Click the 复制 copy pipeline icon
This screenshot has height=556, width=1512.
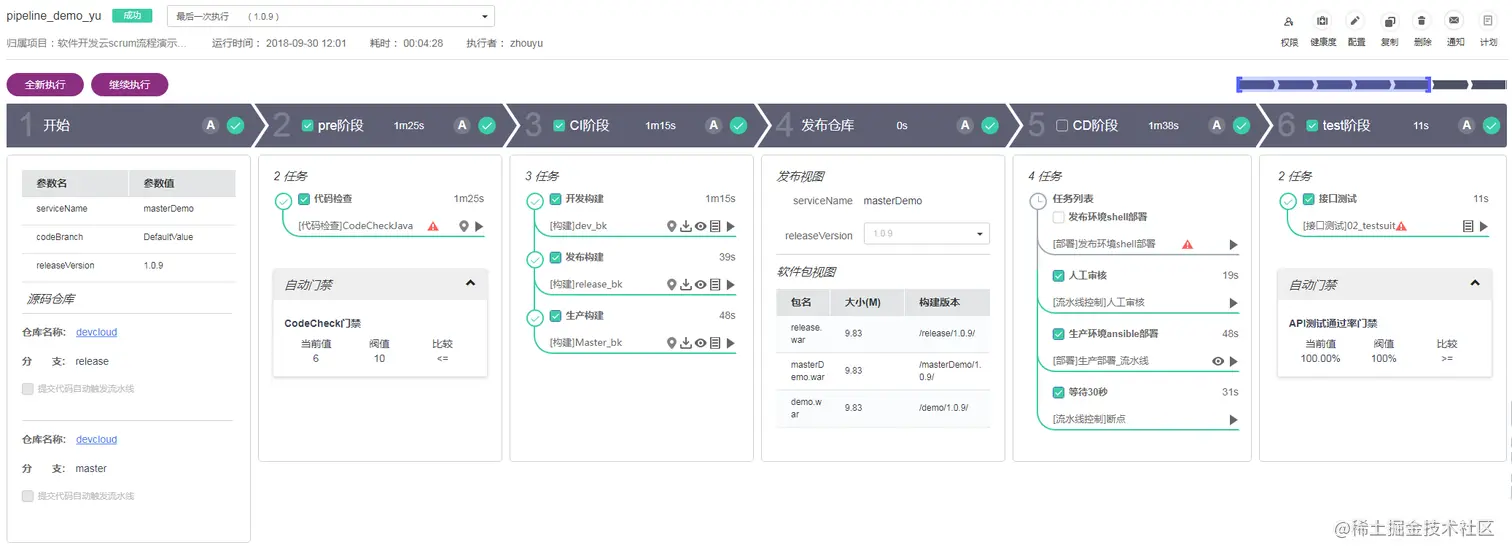pyautogui.click(x=1389, y=21)
